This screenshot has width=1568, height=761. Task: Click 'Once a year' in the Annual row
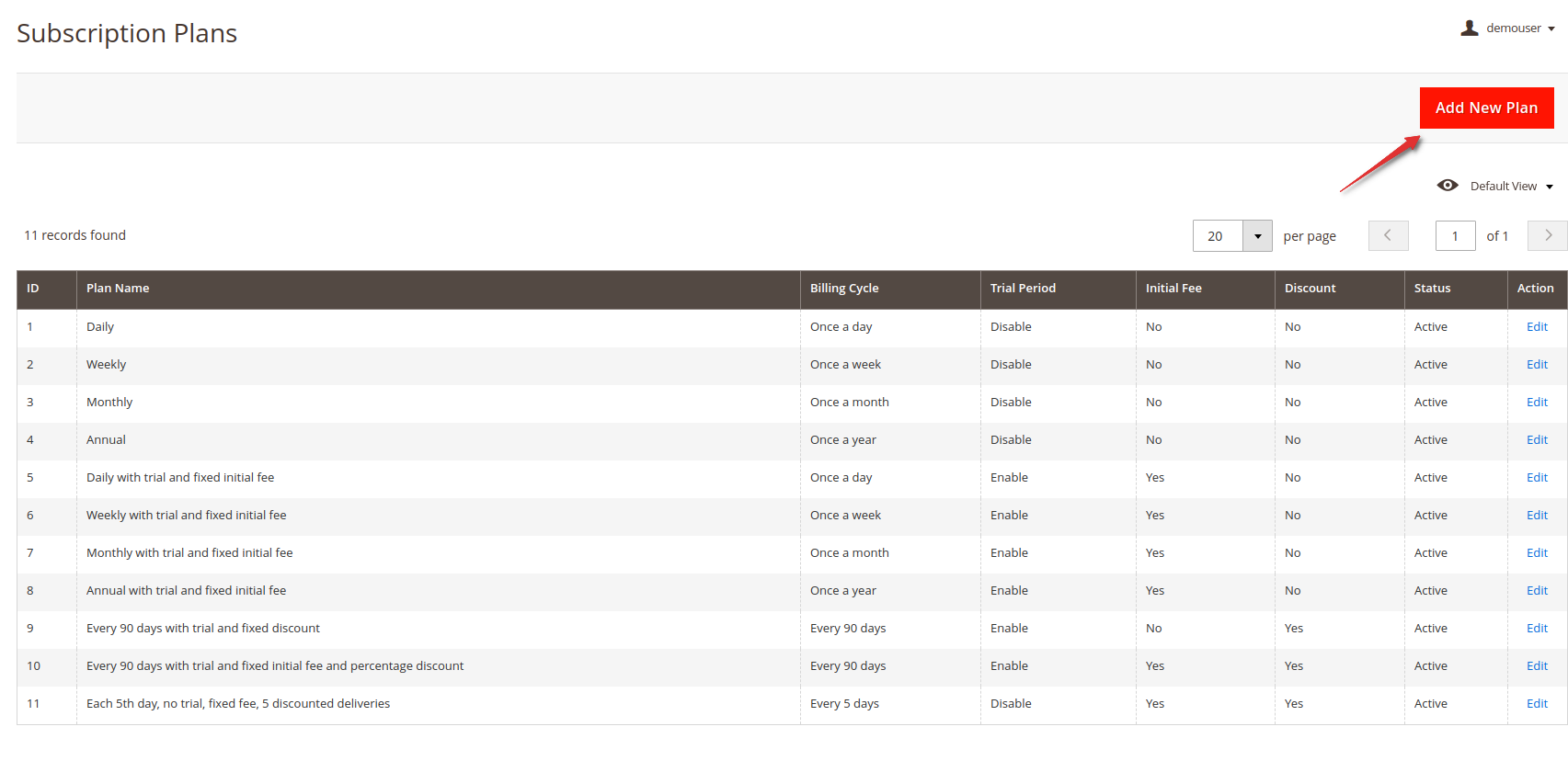[x=843, y=440]
